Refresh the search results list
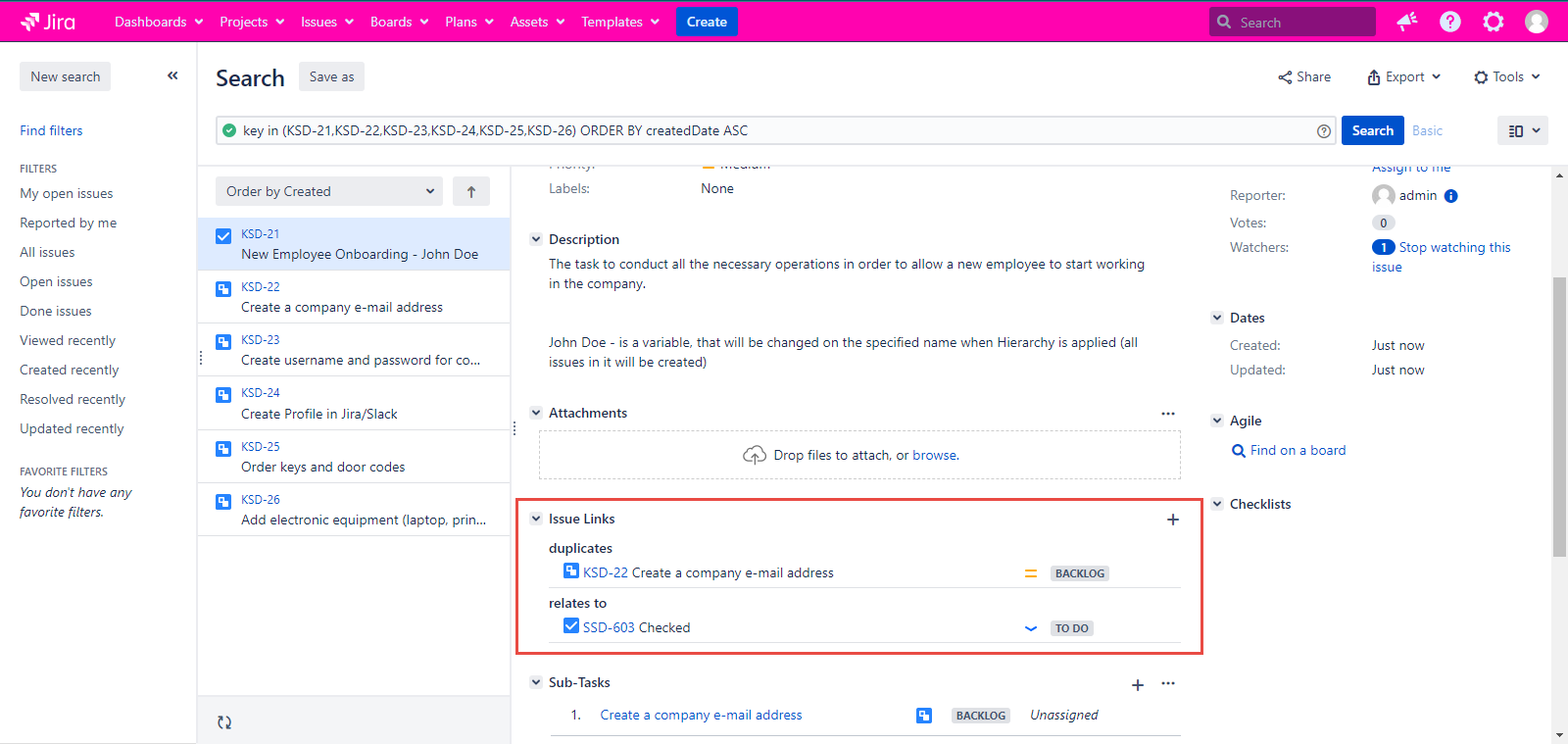Screen dimensions: 1568x744 [224, 722]
